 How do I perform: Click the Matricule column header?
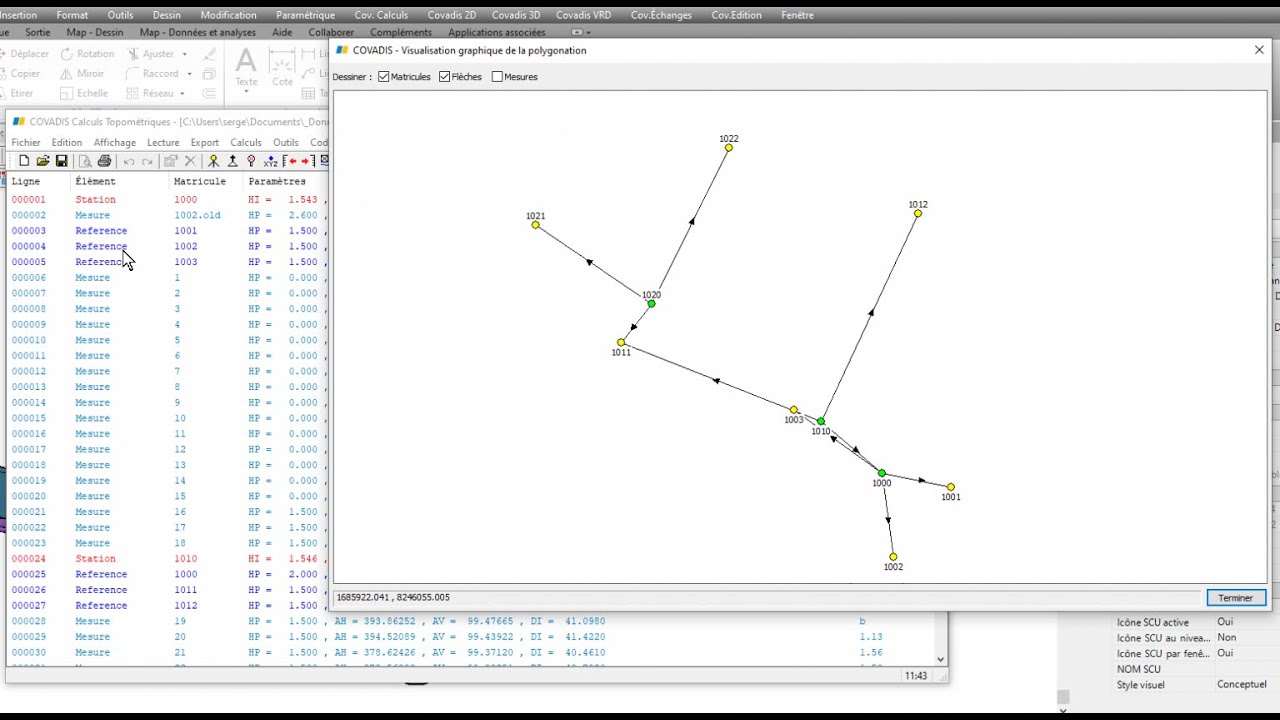click(200, 182)
